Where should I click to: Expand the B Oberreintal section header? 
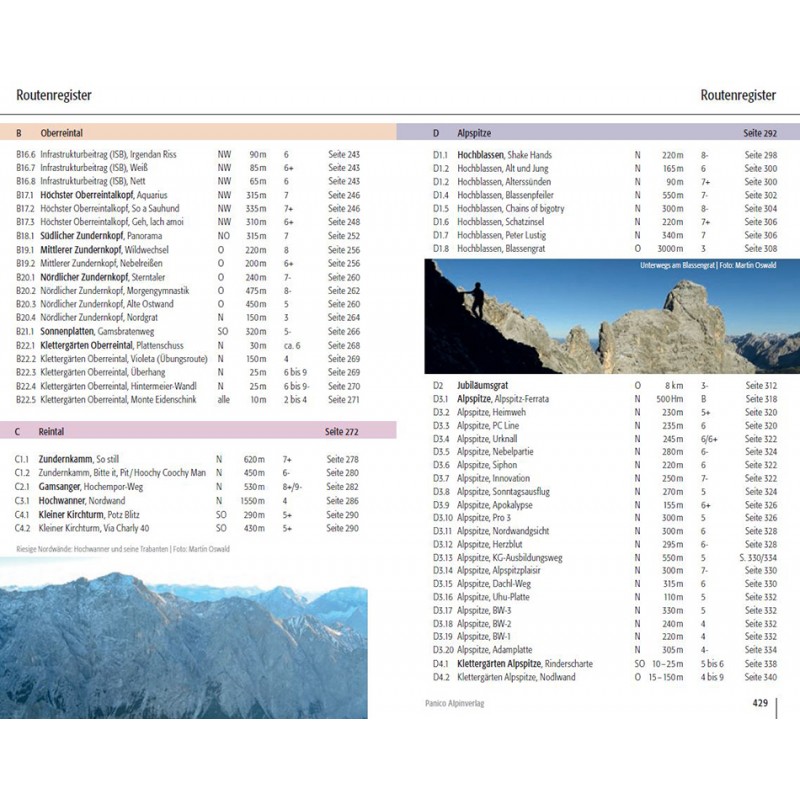[x=60, y=132]
